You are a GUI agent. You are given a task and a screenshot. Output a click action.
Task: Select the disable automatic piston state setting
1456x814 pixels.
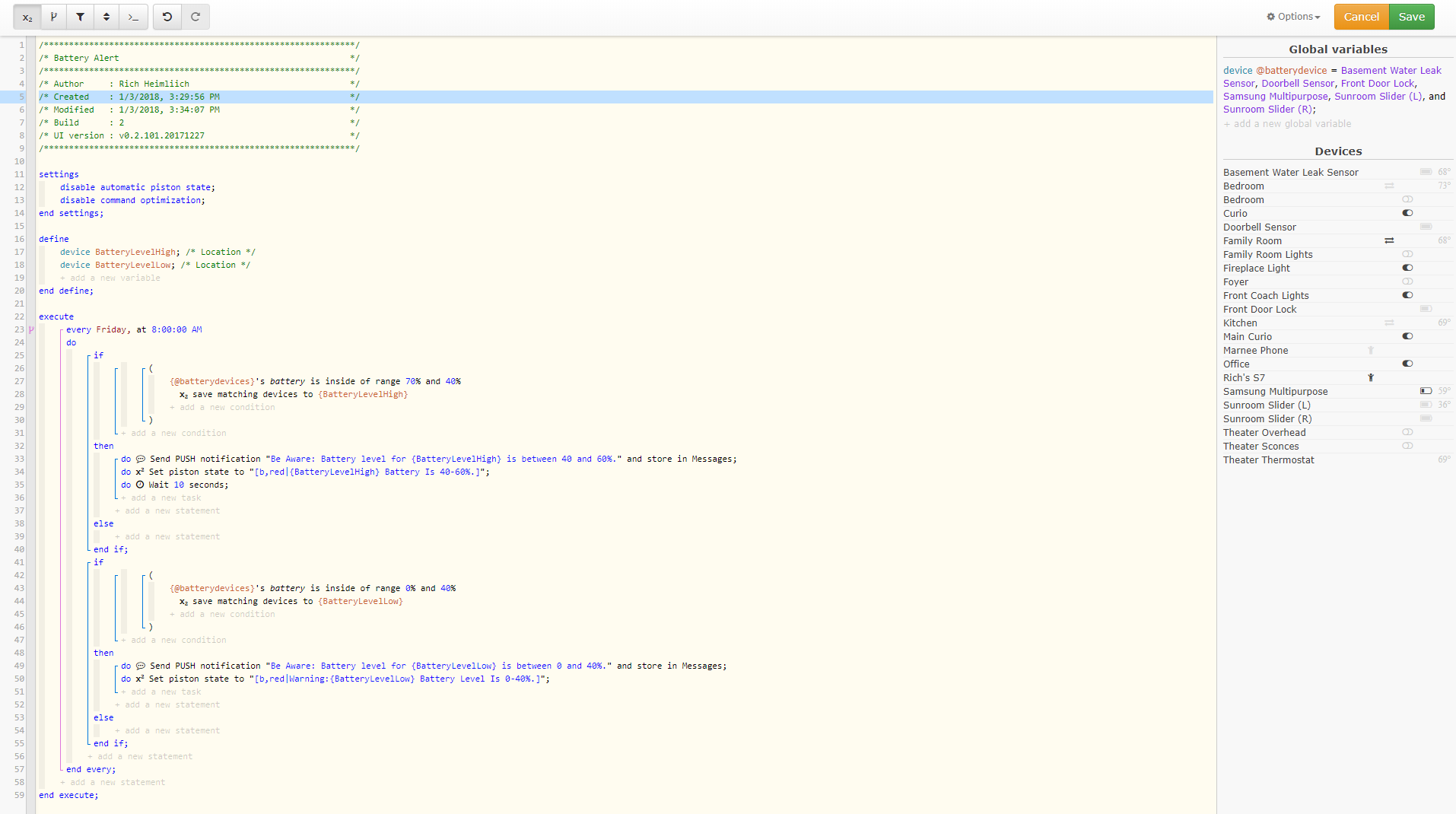pos(138,188)
